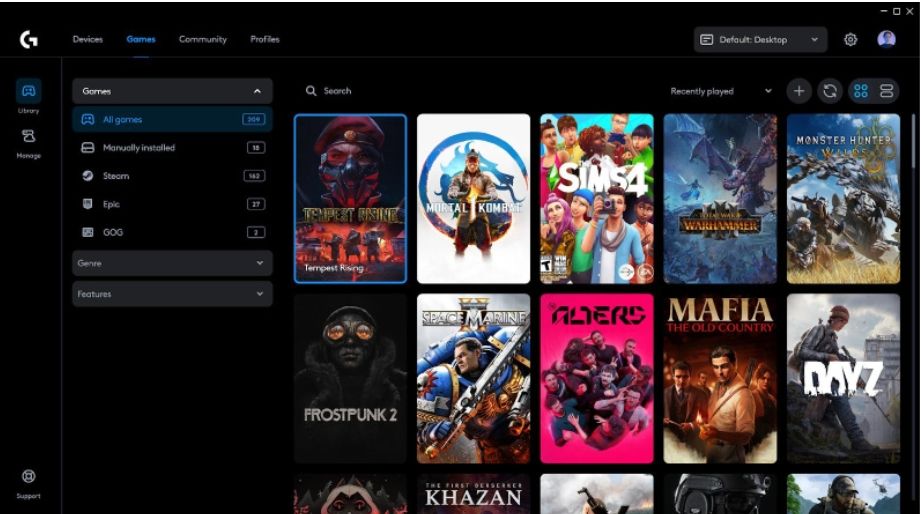This screenshot has height=514, width=921.
Task: Click the Logitech G logo
Action: (28, 39)
